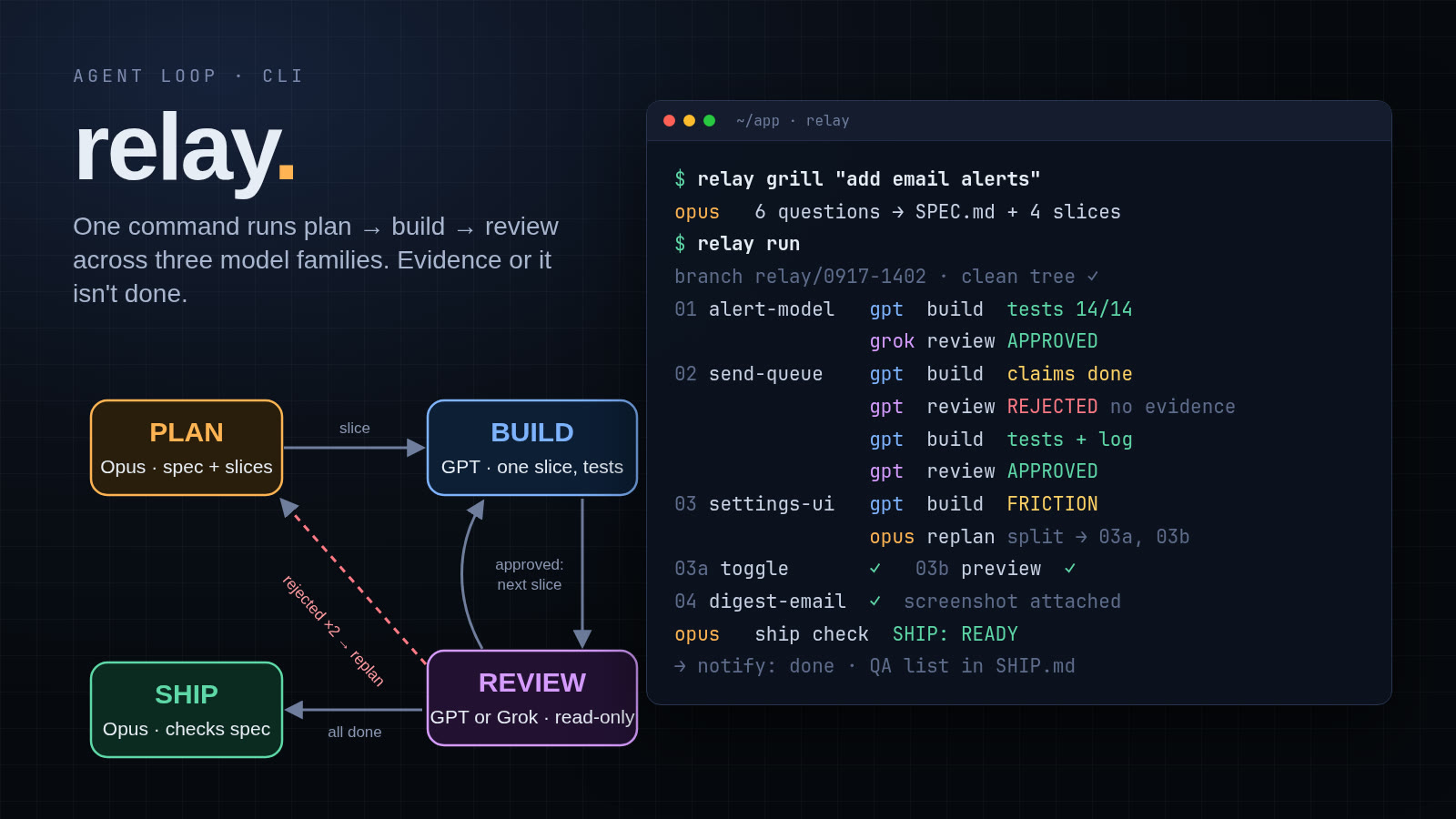
Task: Click the 'all done' diagram label
Action: pos(355,733)
